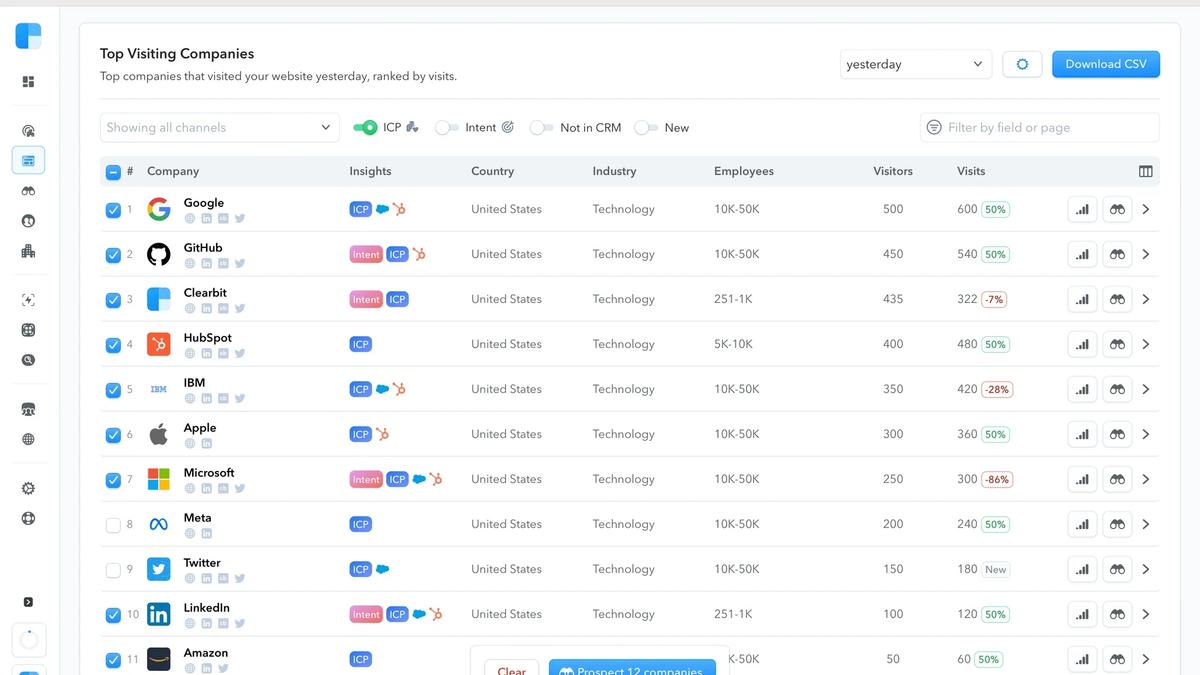Click the binoculars icon on HubSpot's row
The image size is (1200, 675).
[1117, 344]
